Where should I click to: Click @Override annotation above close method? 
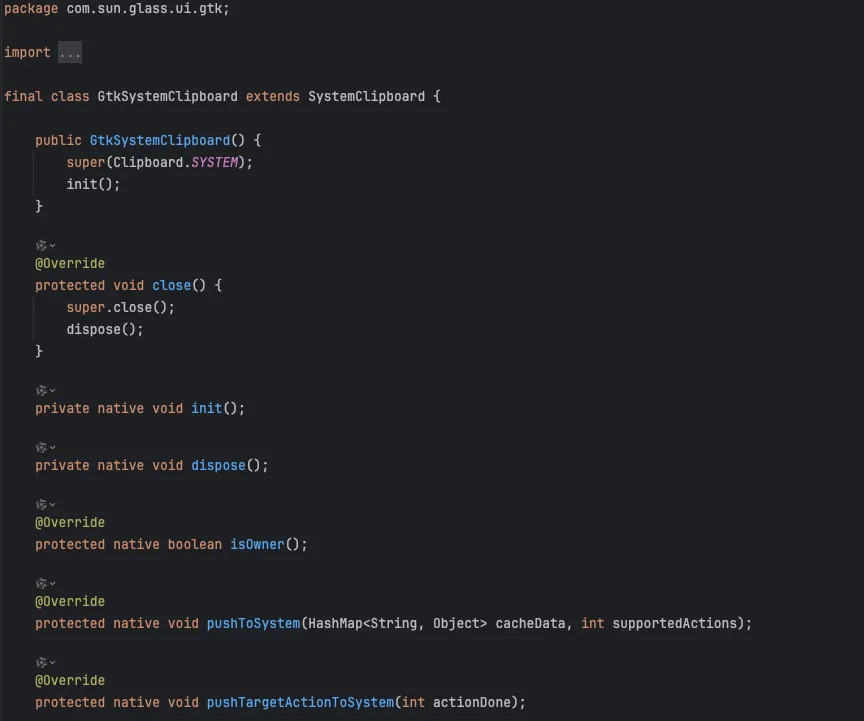pos(70,263)
